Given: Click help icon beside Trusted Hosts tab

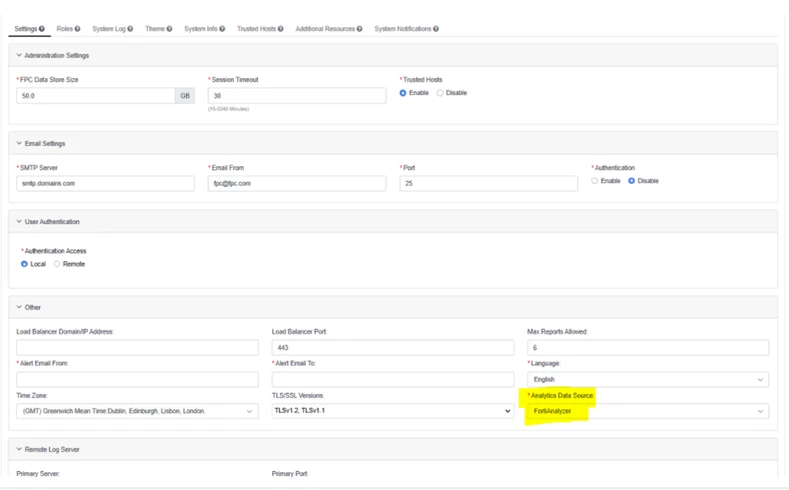Looking at the screenshot, I should tap(281, 29).
